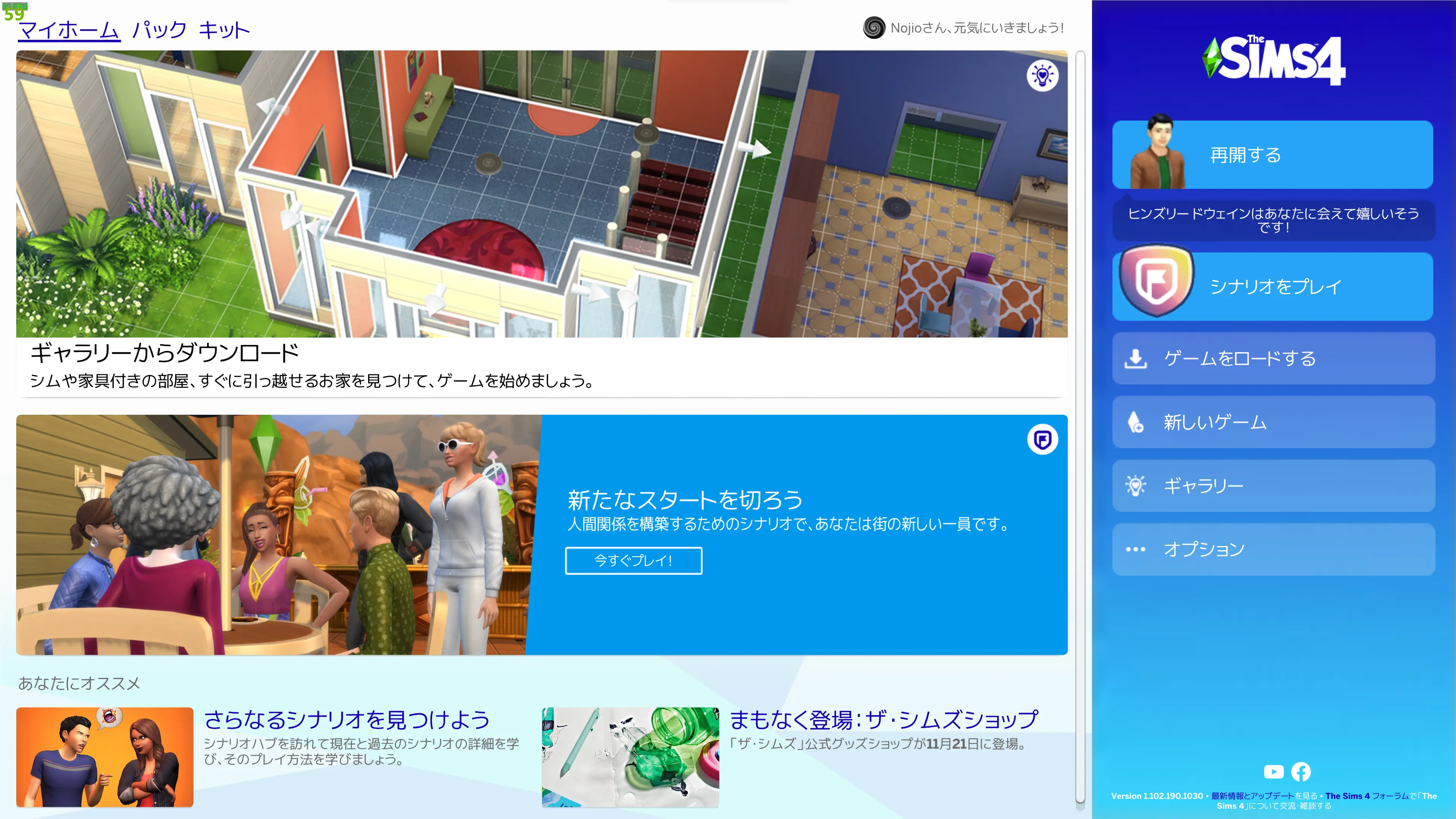1456x819 pixels.
Task: Open the YouTube icon link
Action: click(x=1274, y=772)
